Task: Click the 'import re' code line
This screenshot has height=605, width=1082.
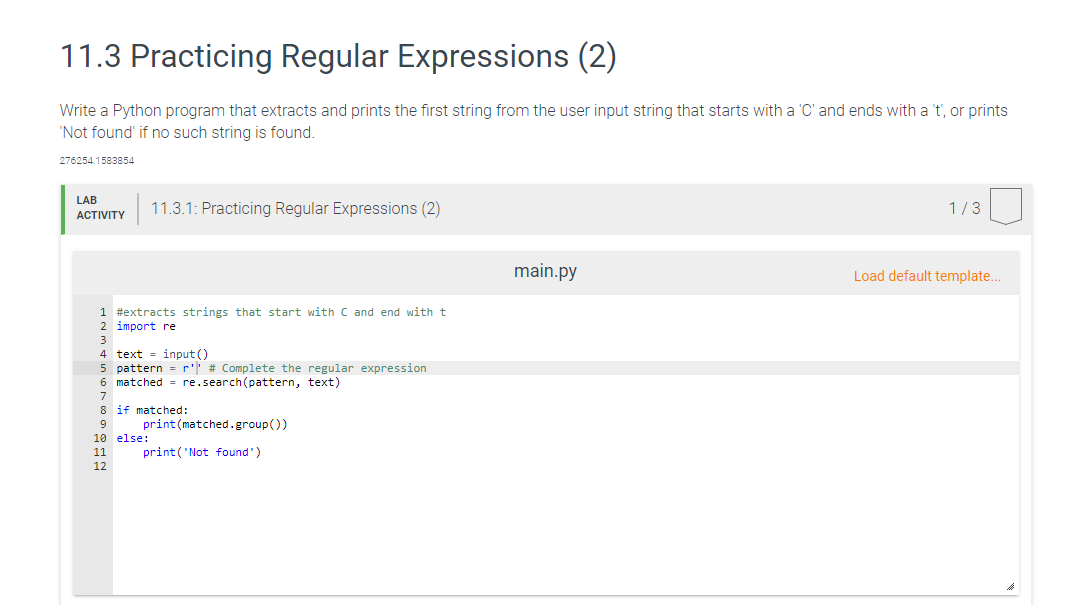Action: coord(146,326)
